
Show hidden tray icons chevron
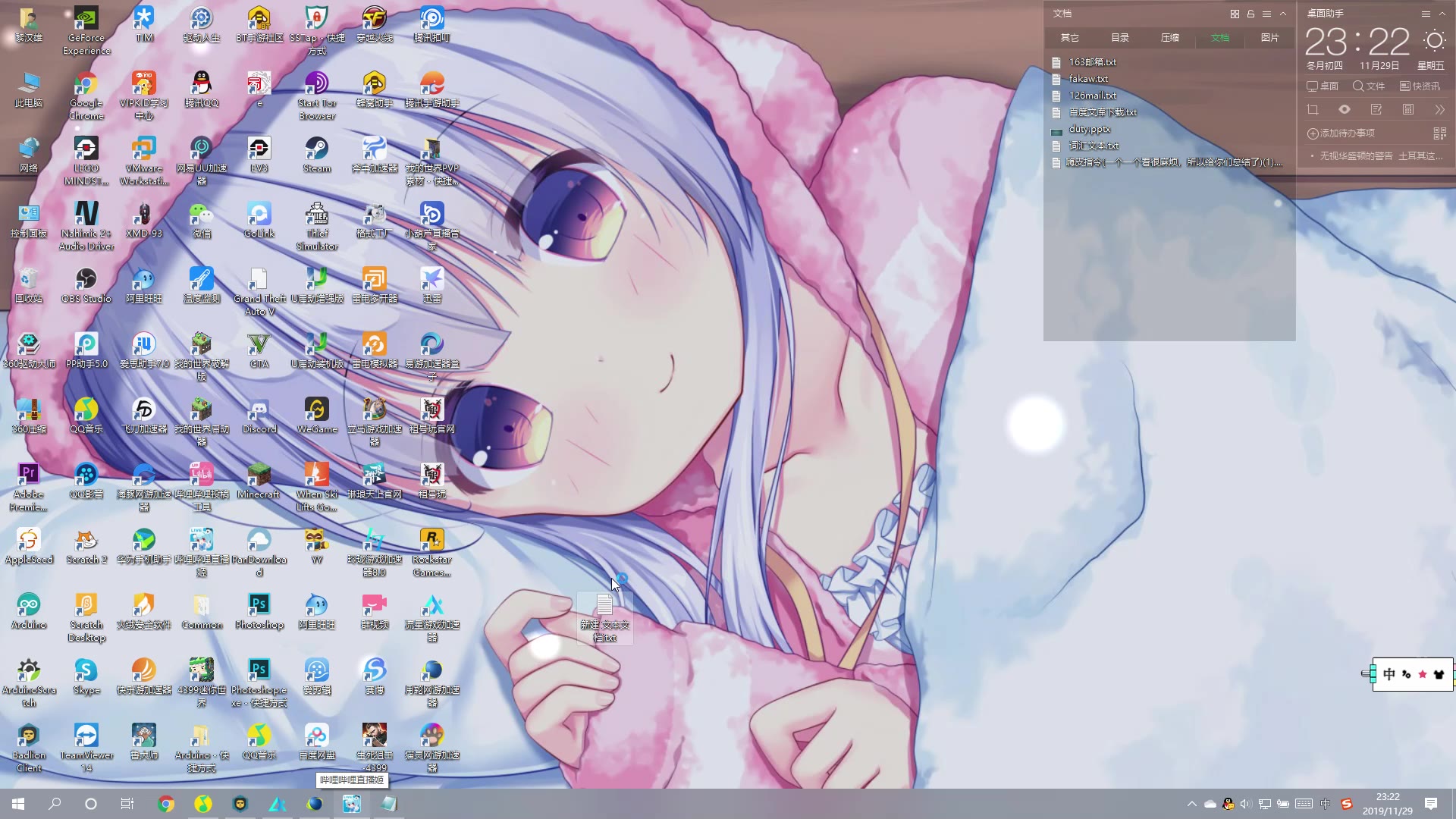tap(1191, 804)
